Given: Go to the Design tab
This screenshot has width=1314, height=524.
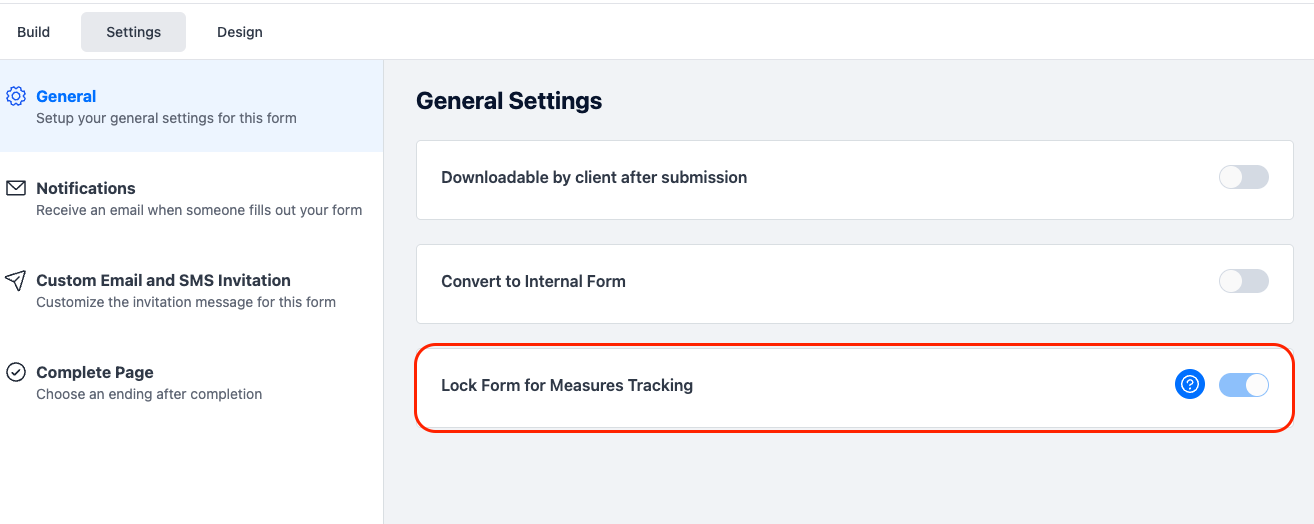Looking at the screenshot, I should [240, 32].
